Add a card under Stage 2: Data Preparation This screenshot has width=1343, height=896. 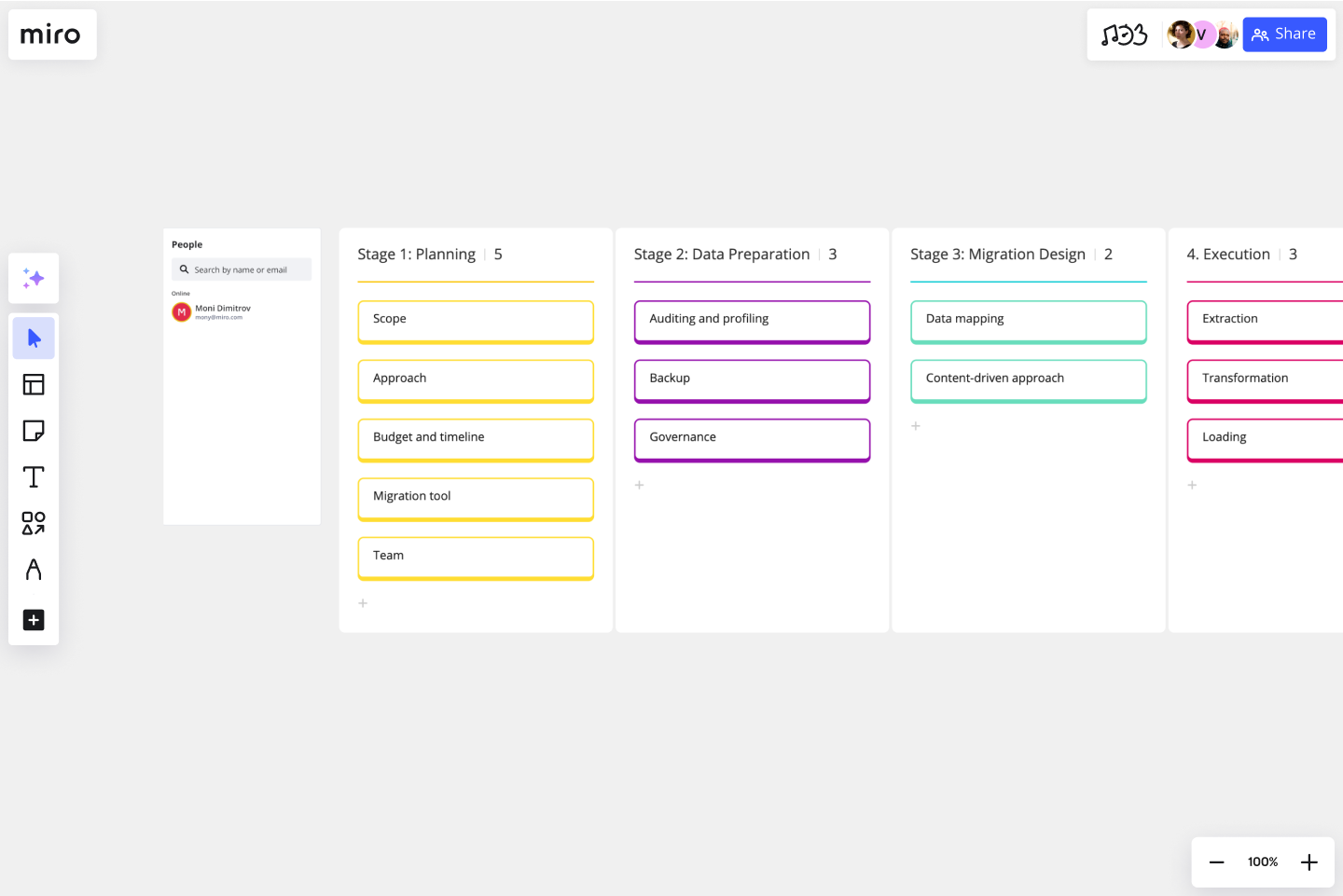640,485
